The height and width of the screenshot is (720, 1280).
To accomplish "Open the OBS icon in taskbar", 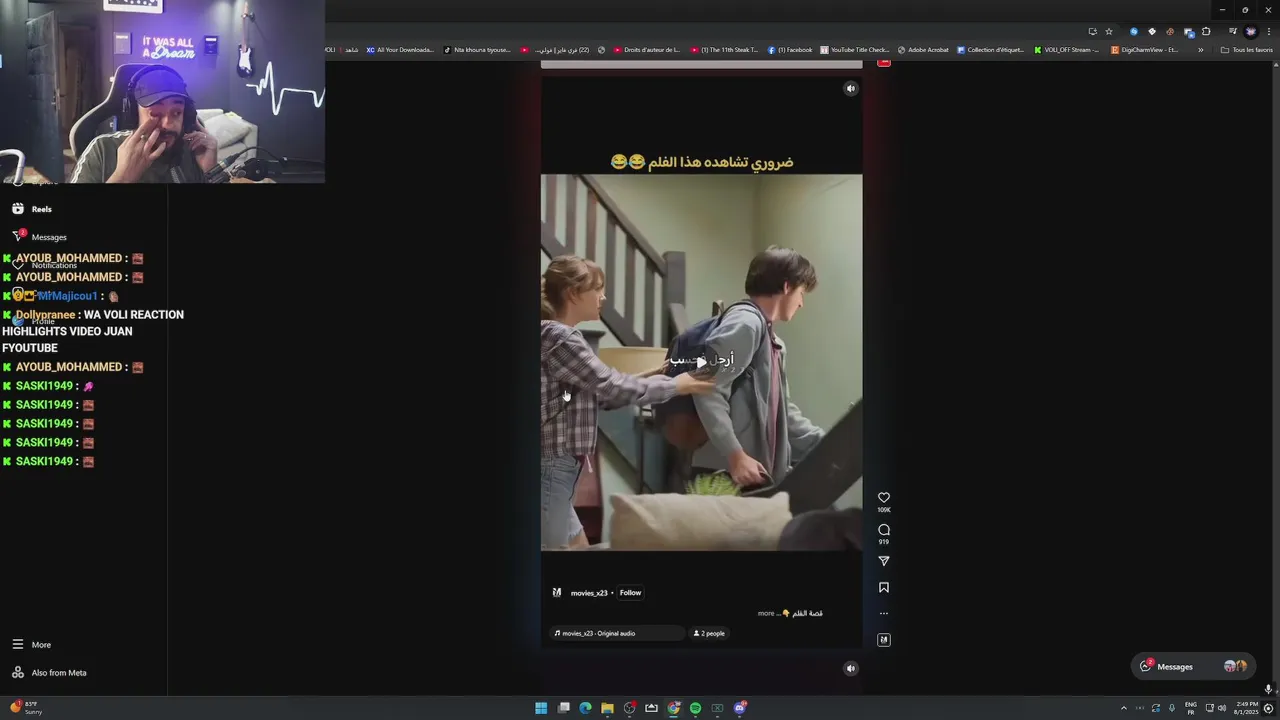I will point(629,708).
